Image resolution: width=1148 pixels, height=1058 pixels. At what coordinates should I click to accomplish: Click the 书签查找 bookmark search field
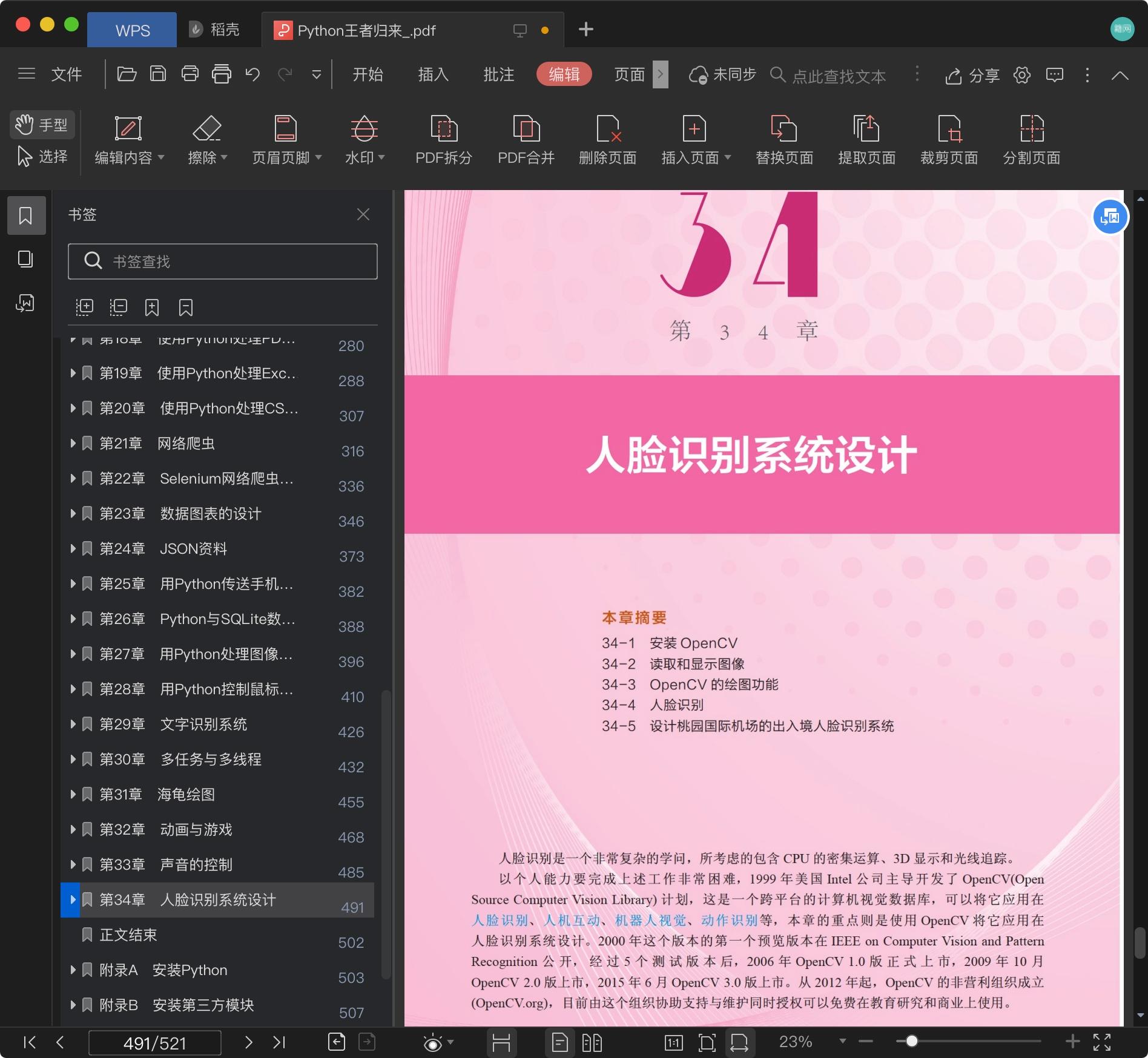(x=223, y=261)
